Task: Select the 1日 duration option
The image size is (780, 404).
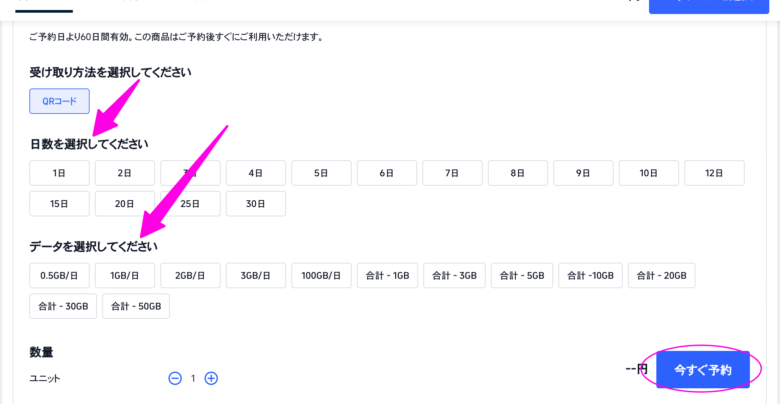Action: pos(59,173)
